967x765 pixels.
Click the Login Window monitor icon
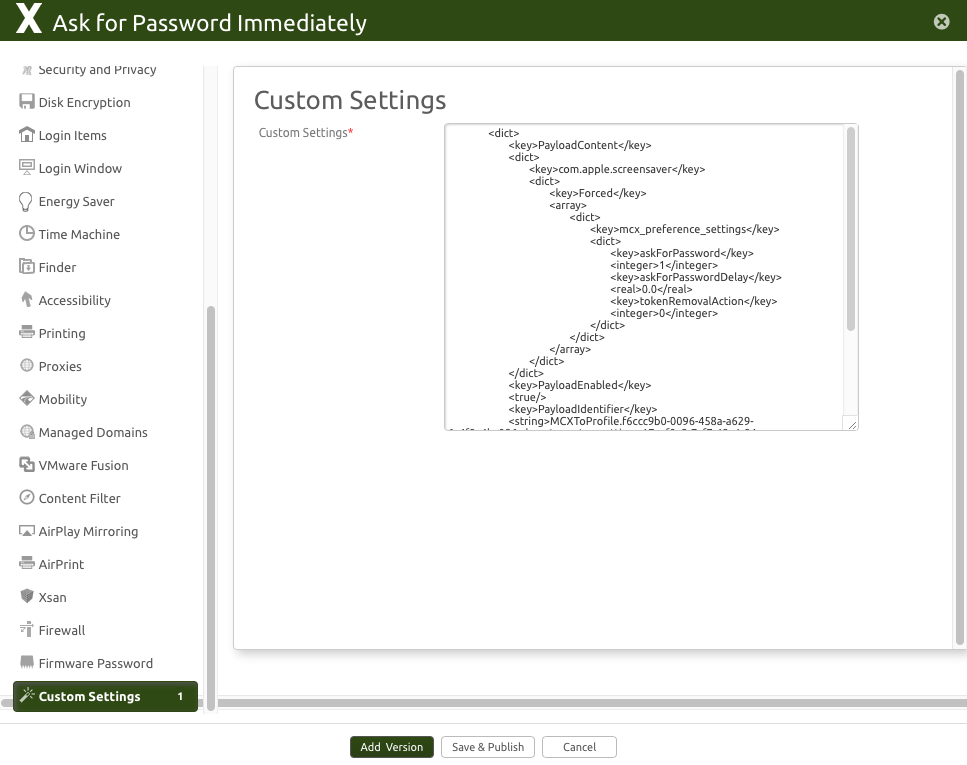click(27, 168)
